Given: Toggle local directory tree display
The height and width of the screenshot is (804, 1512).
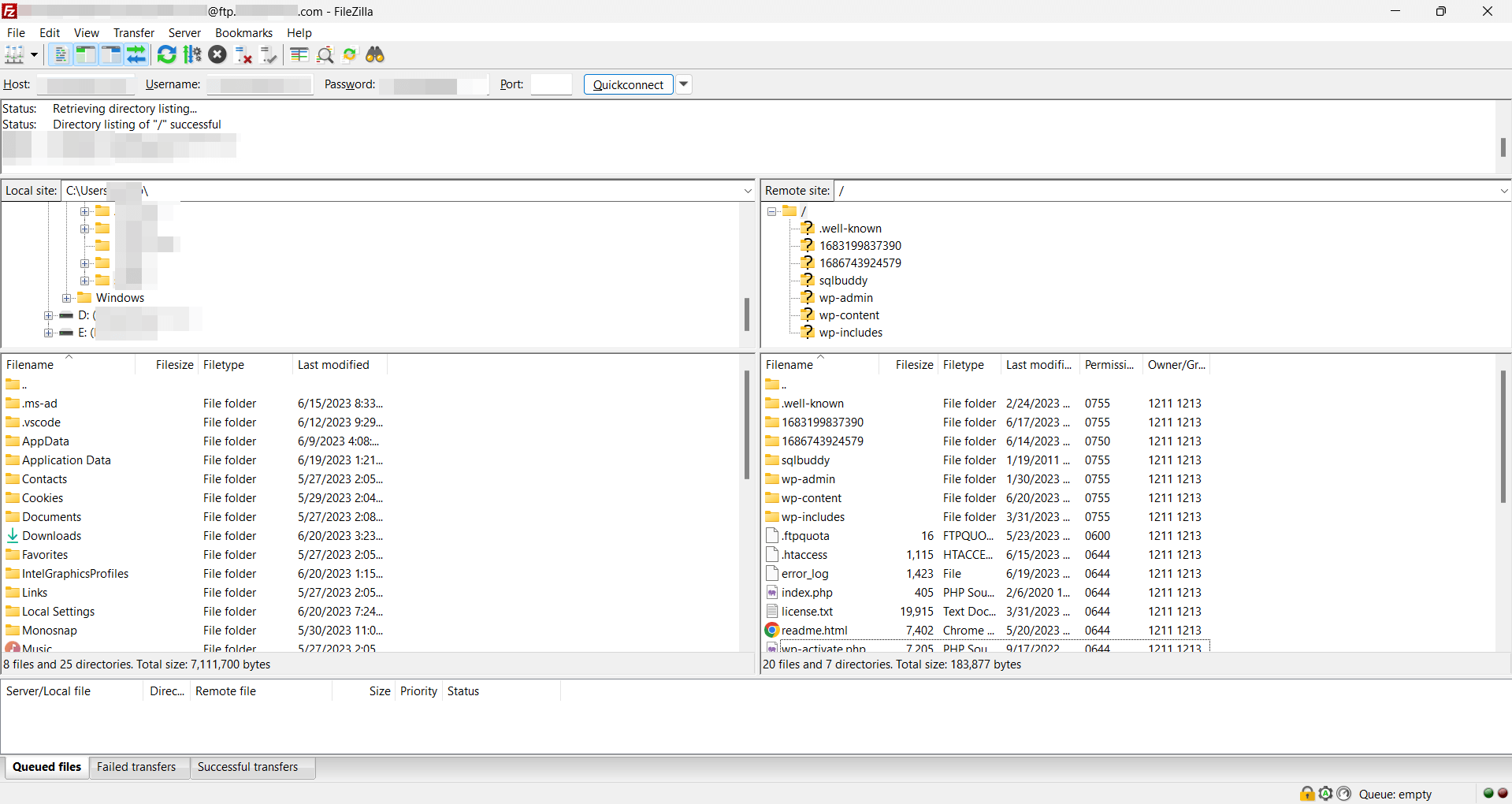Looking at the screenshot, I should (x=86, y=54).
